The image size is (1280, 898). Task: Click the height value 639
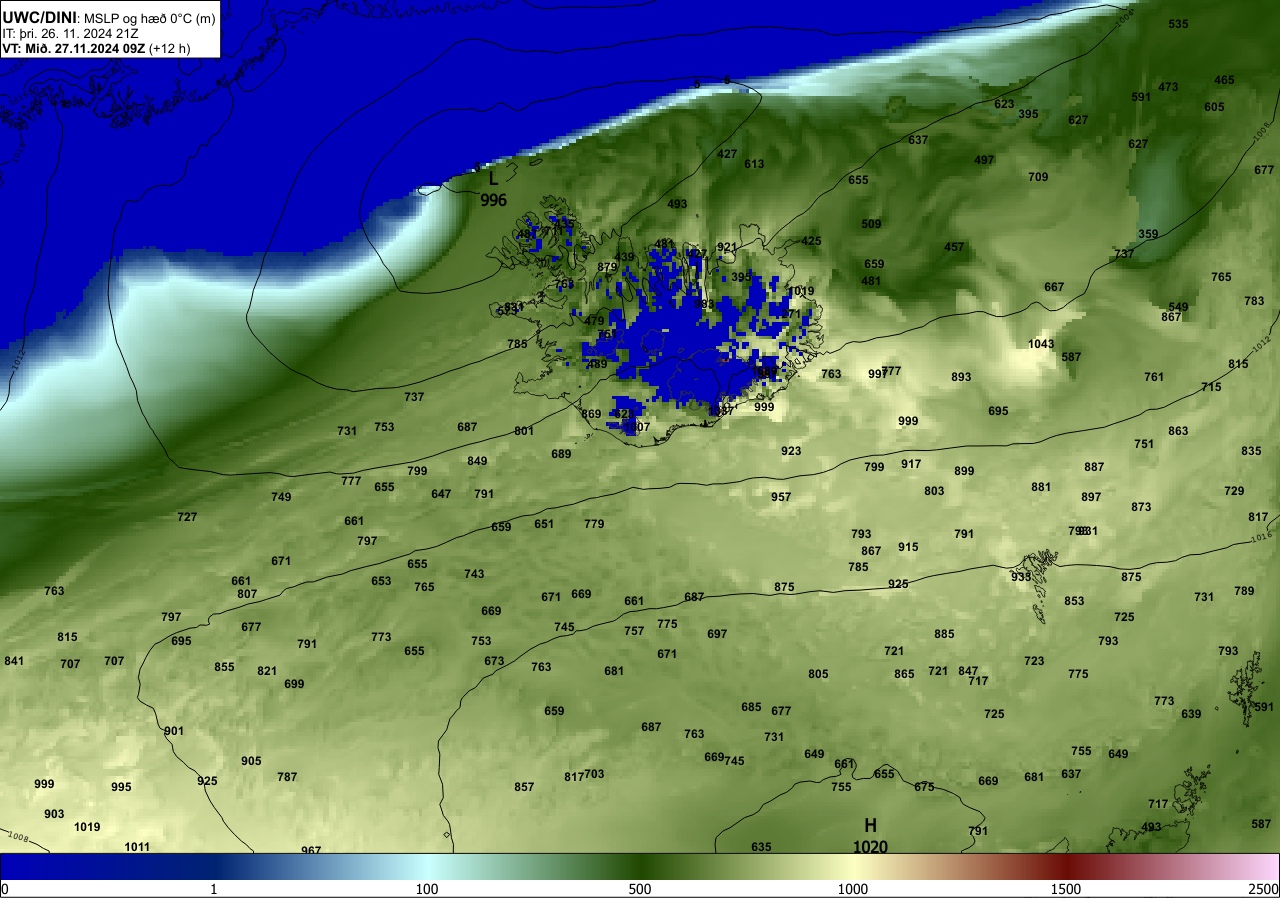(x=1192, y=715)
